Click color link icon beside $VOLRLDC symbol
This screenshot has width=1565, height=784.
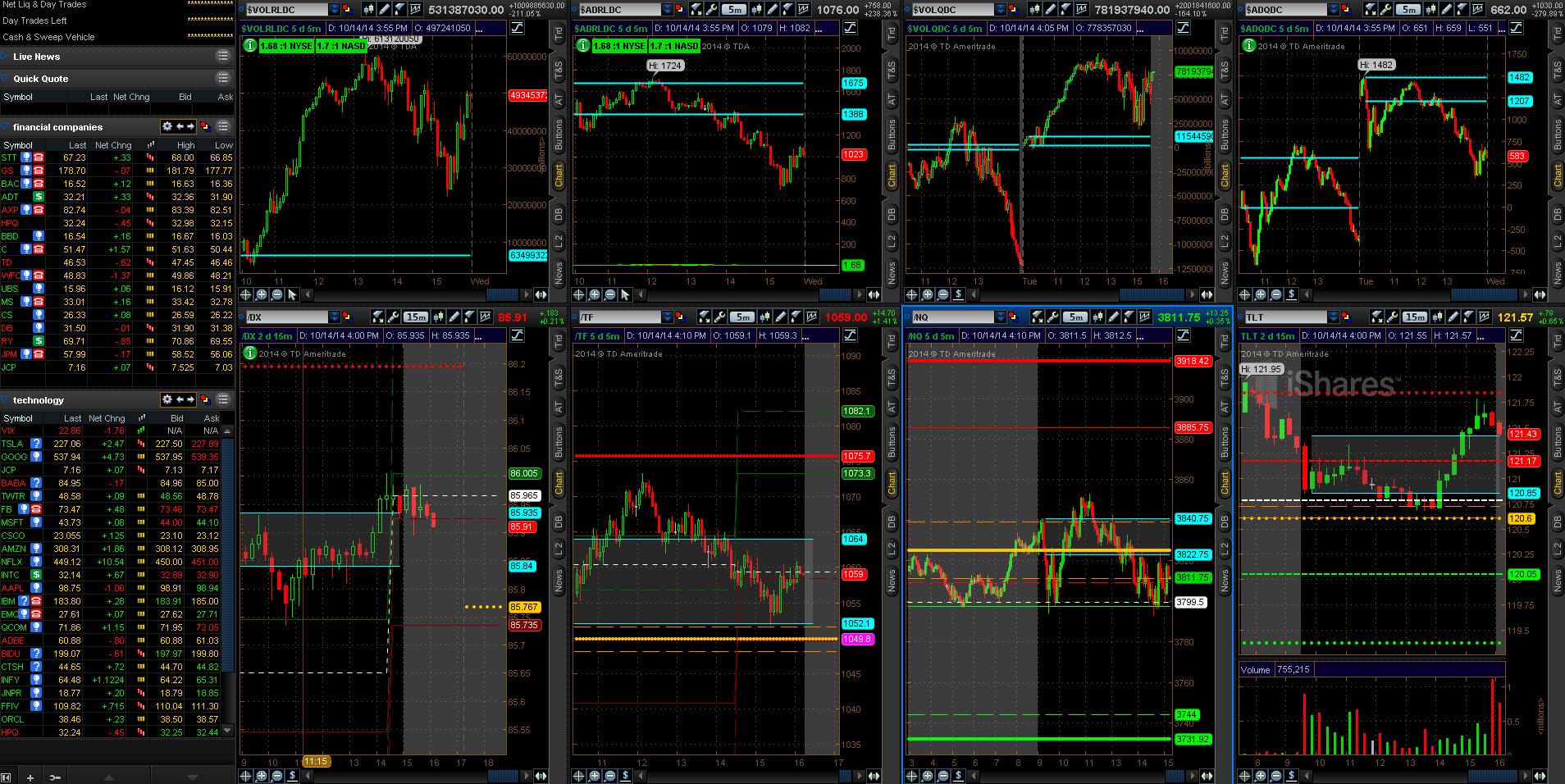(348, 10)
